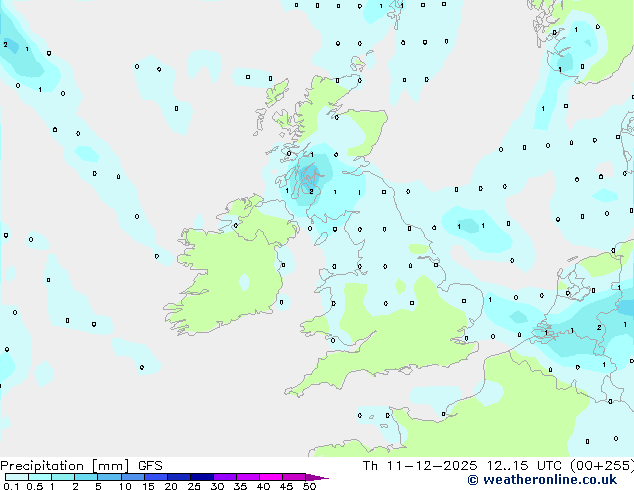This screenshot has height=490, width=634.
Task: Click the '12..15 UTC' time label
Action: click(524, 466)
